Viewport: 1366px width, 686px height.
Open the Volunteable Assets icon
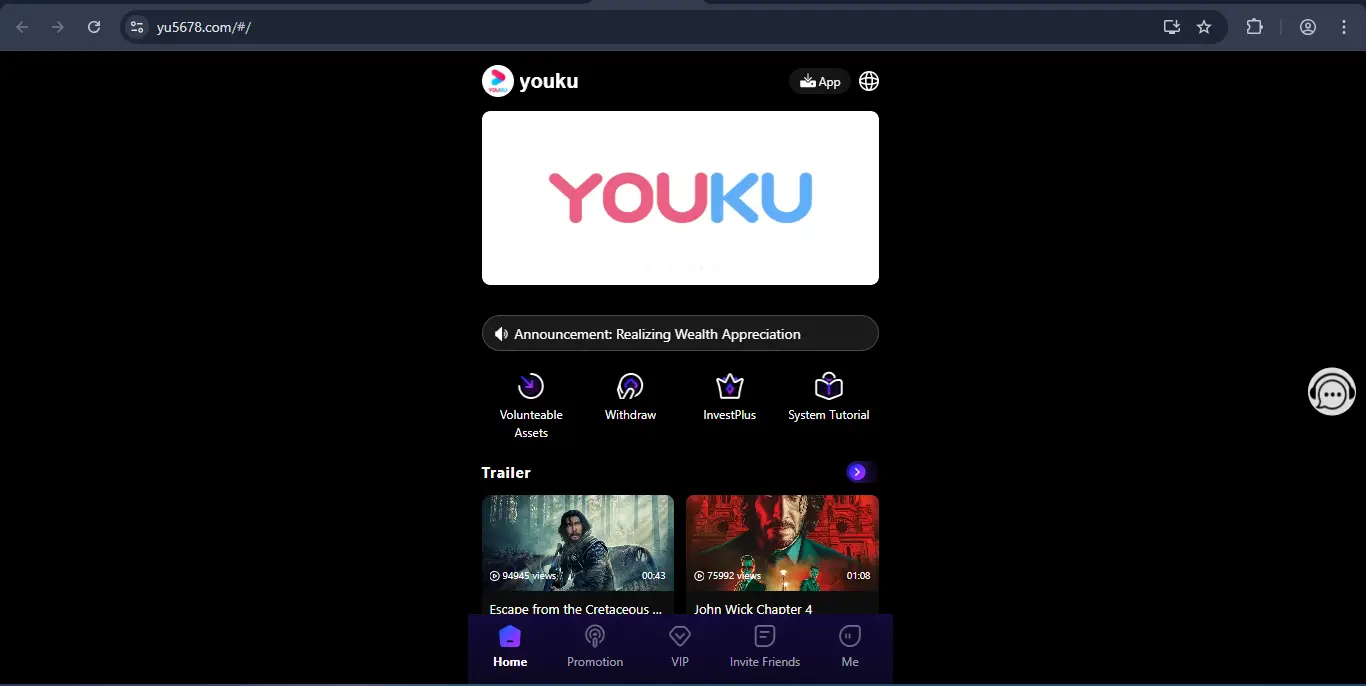coord(530,387)
